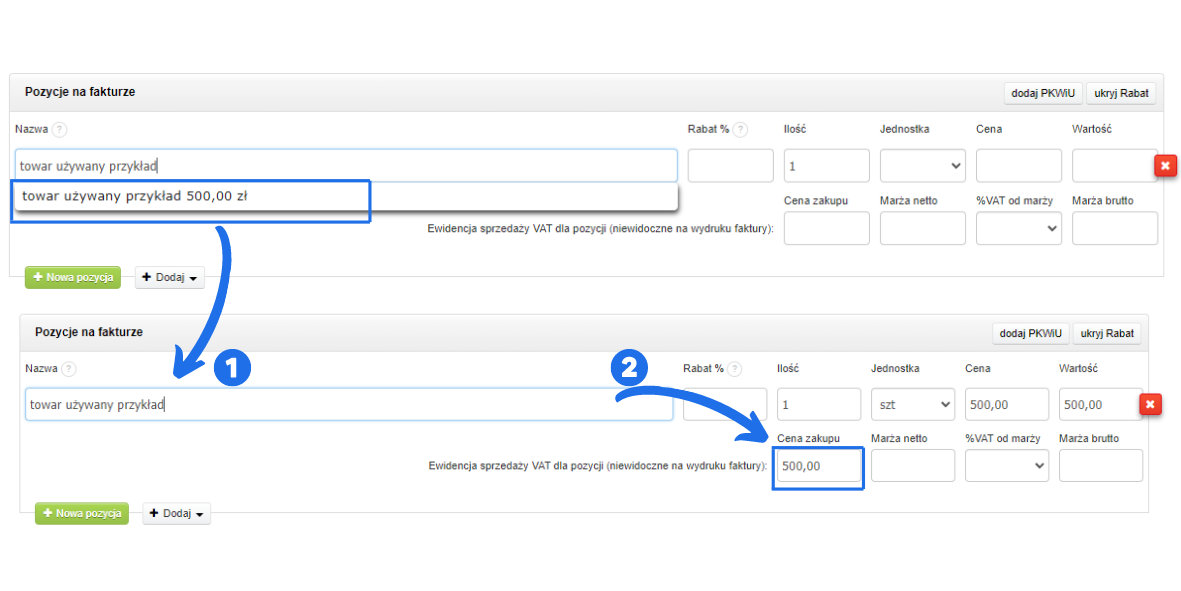Screen dimensions: 1181x591
Task: Expand the upper %VAT od marży dropdown
Action: [x=1018, y=228]
